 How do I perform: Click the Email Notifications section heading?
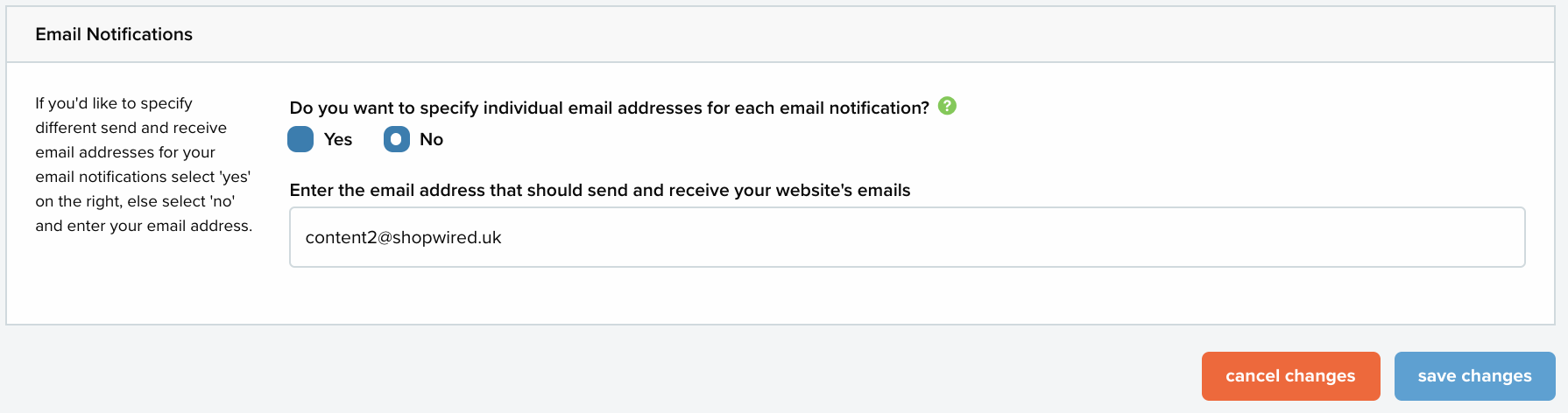[114, 34]
